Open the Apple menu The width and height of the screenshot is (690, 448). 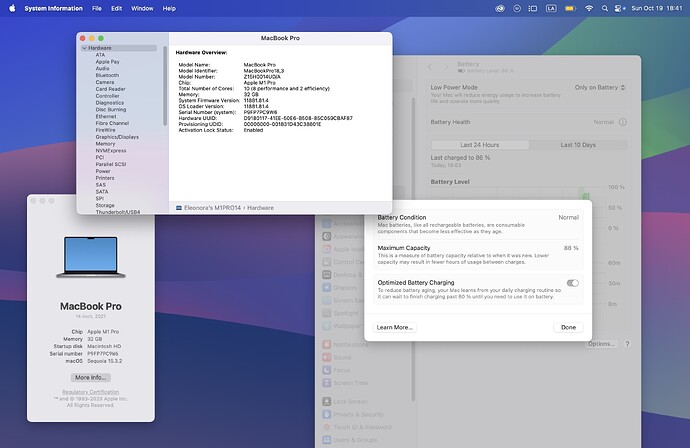click(x=11, y=8)
